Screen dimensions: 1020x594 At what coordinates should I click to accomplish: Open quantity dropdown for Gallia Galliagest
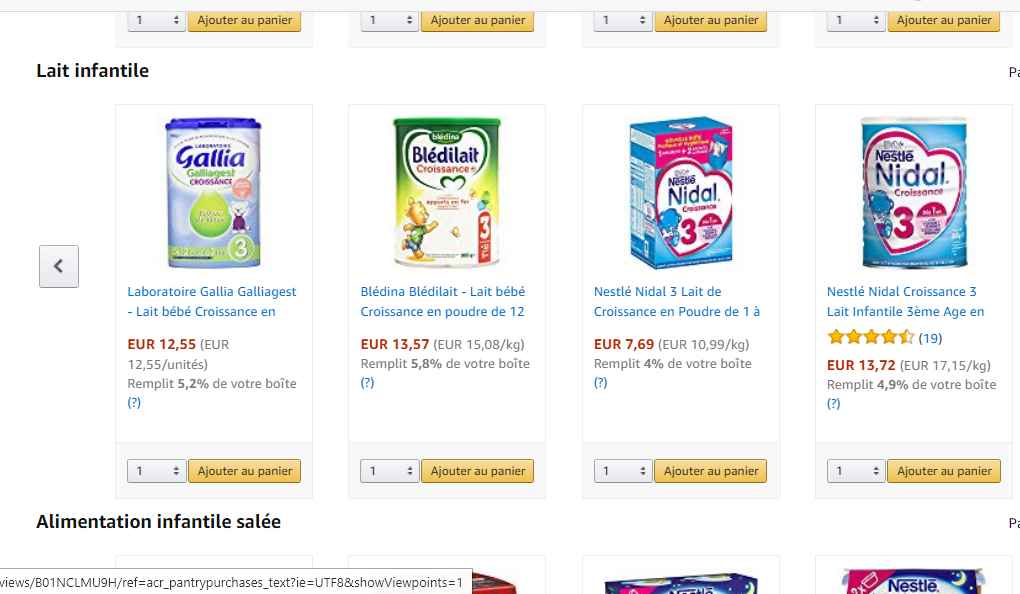click(157, 471)
